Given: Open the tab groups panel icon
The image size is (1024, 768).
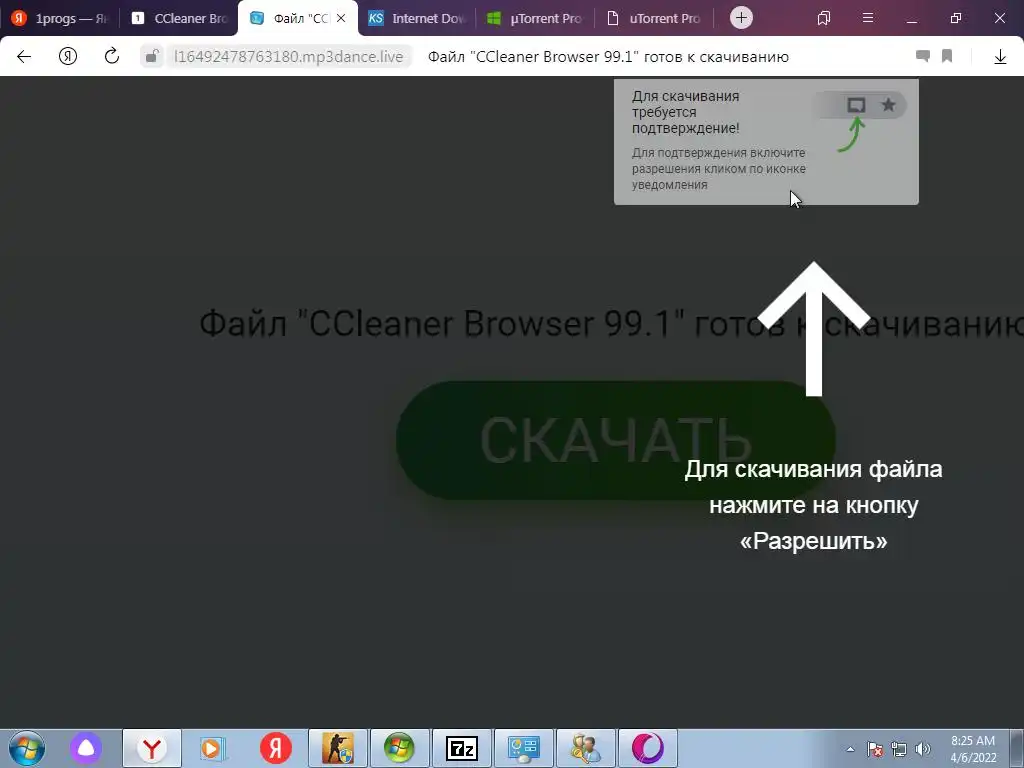Looking at the screenshot, I should [824, 18].
